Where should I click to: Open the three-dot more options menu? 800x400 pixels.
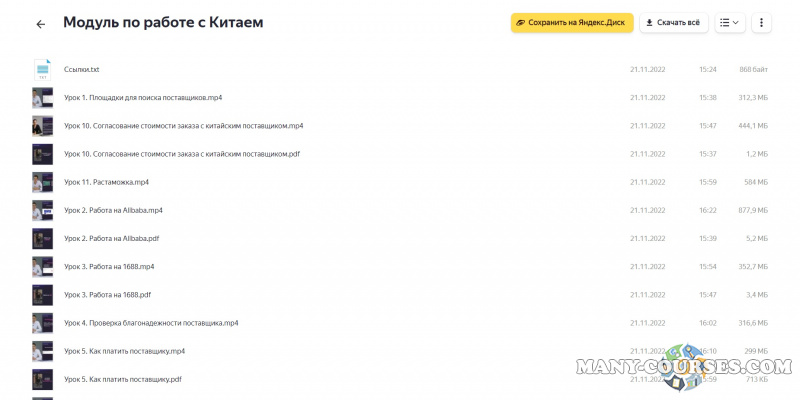click(761, 22)
